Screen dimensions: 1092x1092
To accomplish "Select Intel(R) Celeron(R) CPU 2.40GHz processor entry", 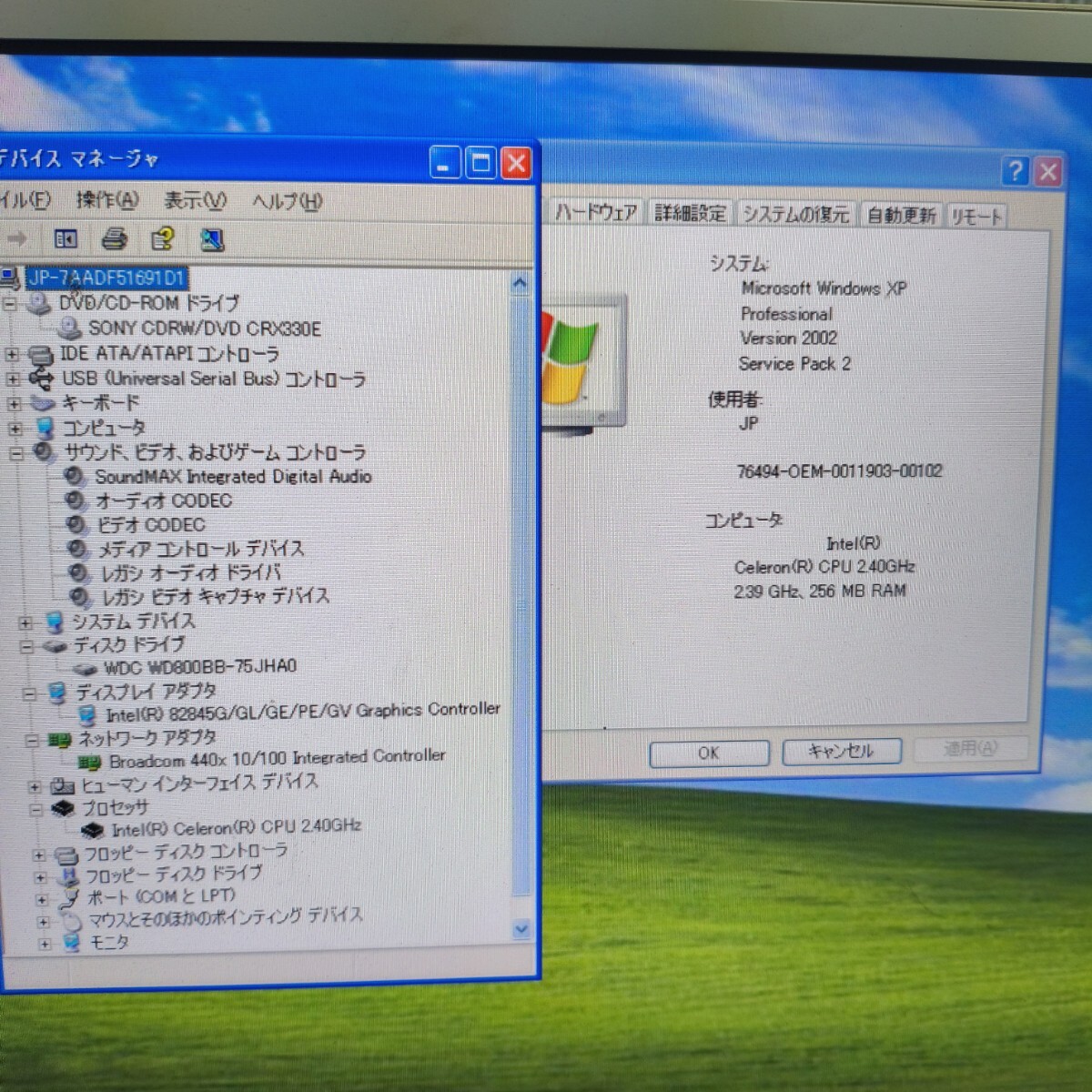I will pos(237,828).
